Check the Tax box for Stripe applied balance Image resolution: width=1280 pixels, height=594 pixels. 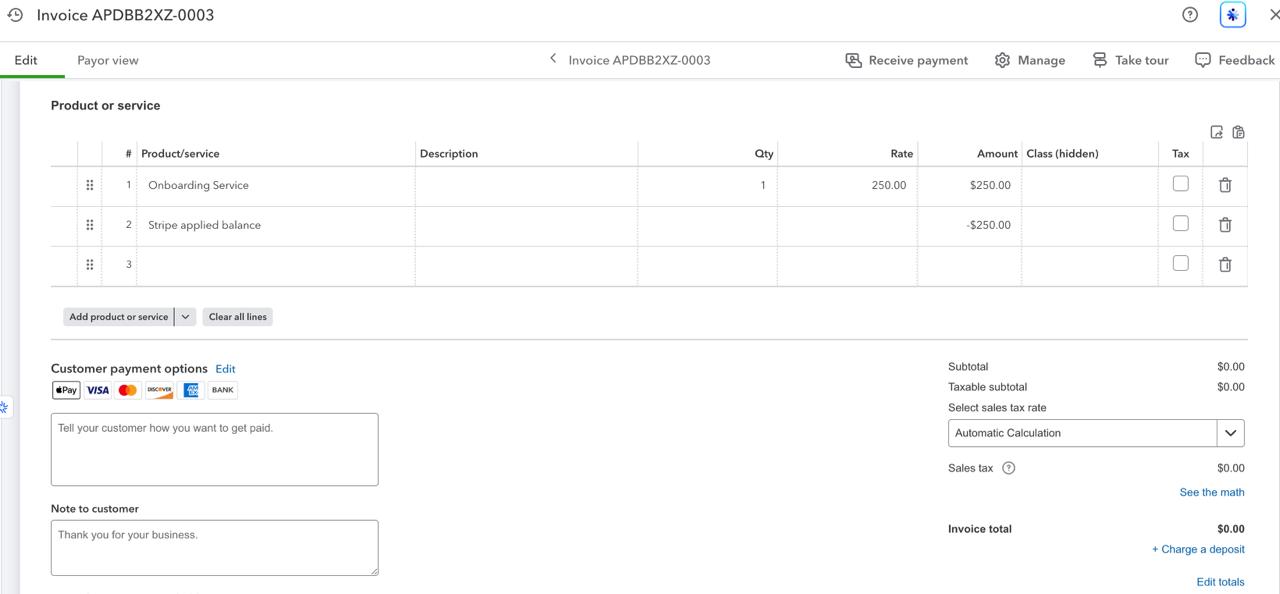1180,224
